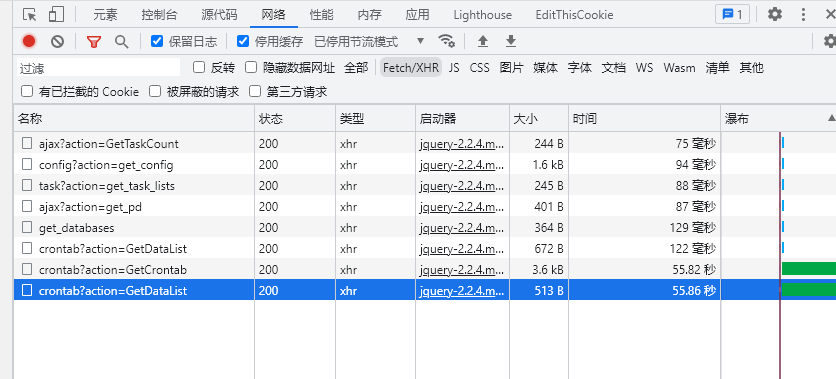The image size is (836, 379).
Task: Import HAR file with upload arrow
Action: (x=483, y=41)
